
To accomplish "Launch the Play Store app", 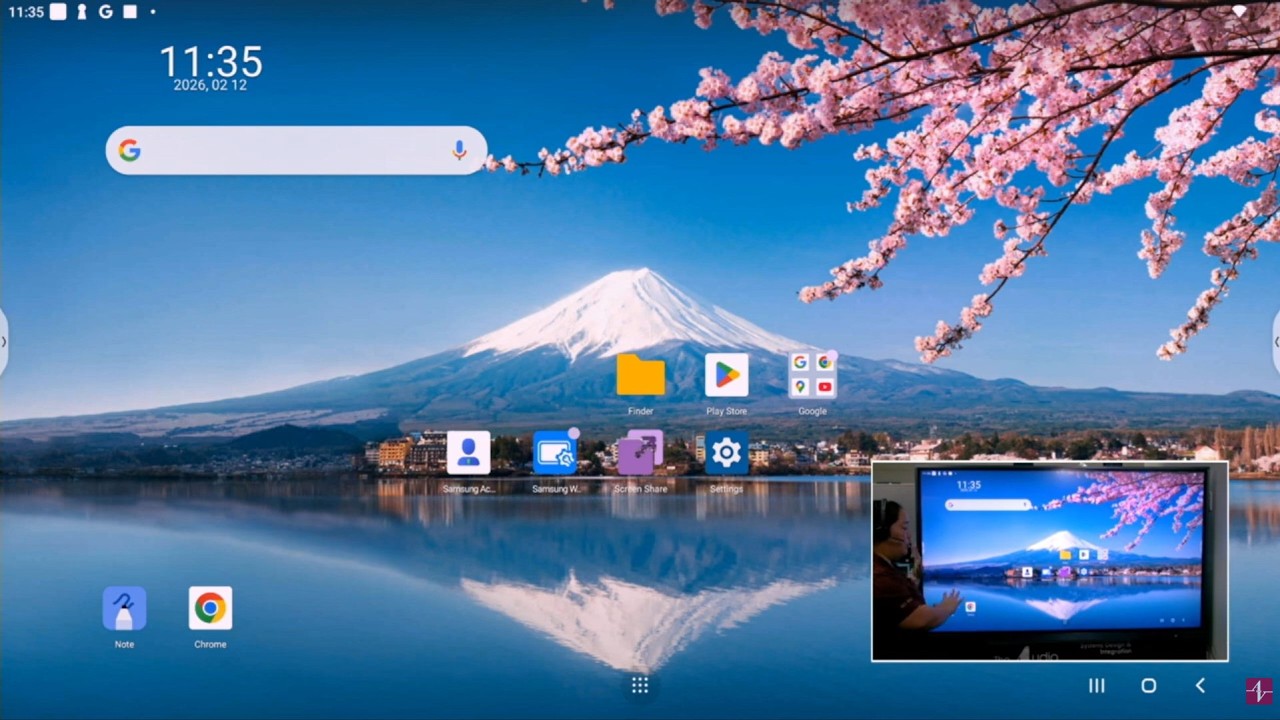I will click(726, 376).
